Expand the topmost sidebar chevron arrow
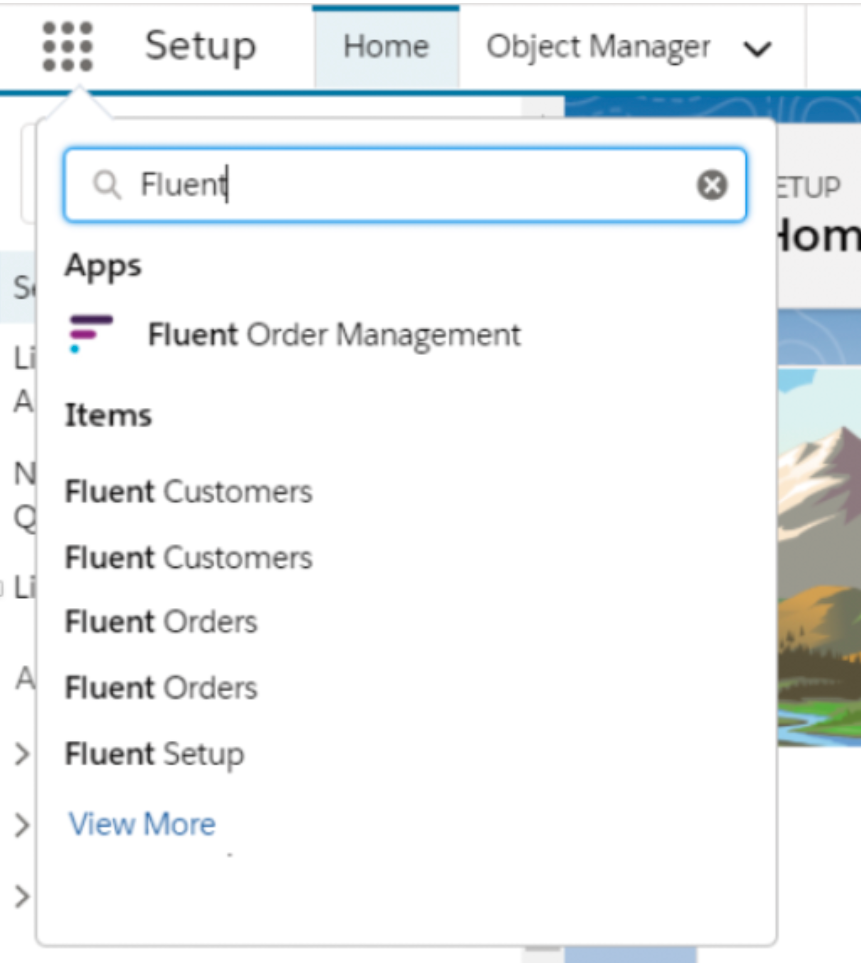Viewport: 868px width, 970px height. coord(21,754)
